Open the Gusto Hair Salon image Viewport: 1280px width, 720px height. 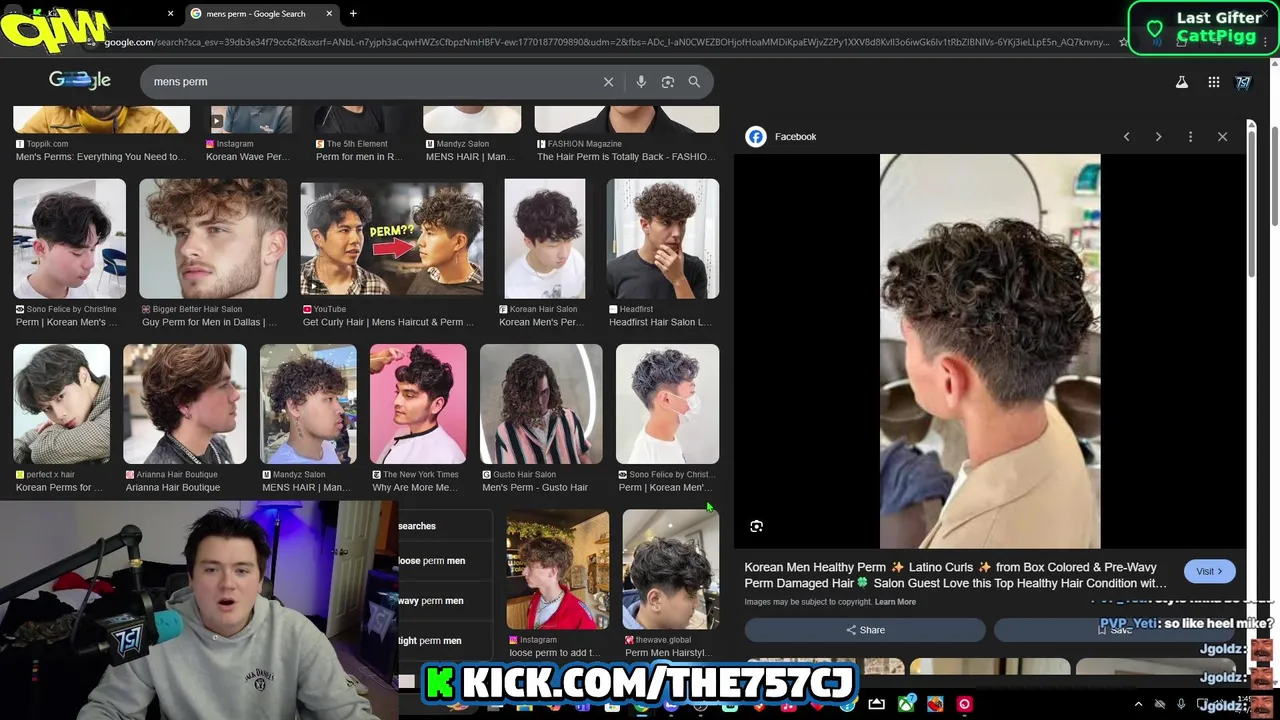point(541,404)
